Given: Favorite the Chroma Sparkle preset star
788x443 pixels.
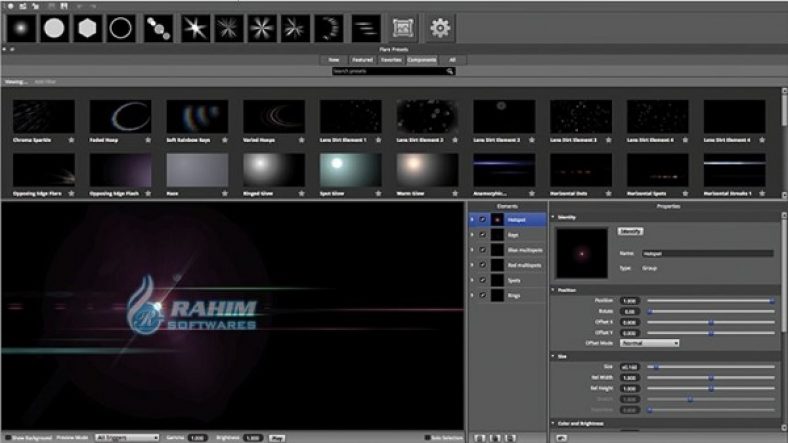Looking at the screenshot, I should (x=72, y=139).
